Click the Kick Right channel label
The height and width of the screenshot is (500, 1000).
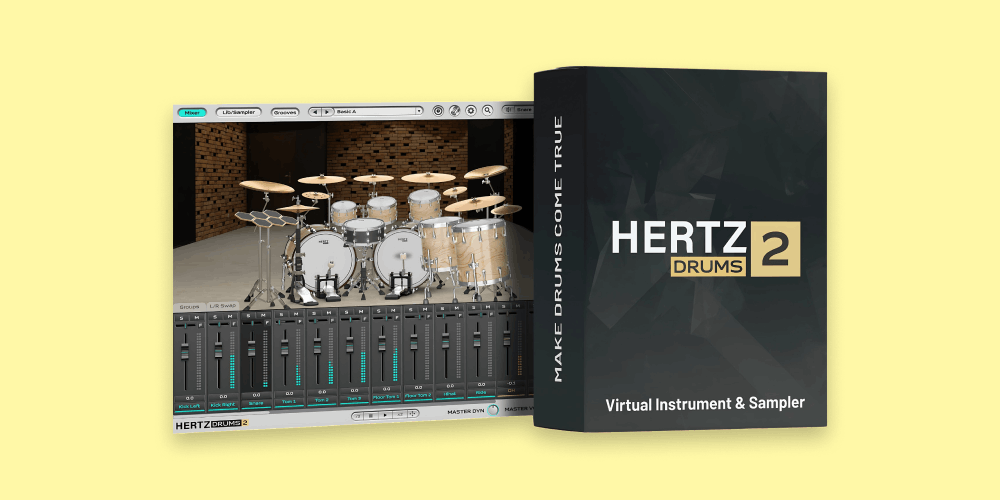[223, 405]
